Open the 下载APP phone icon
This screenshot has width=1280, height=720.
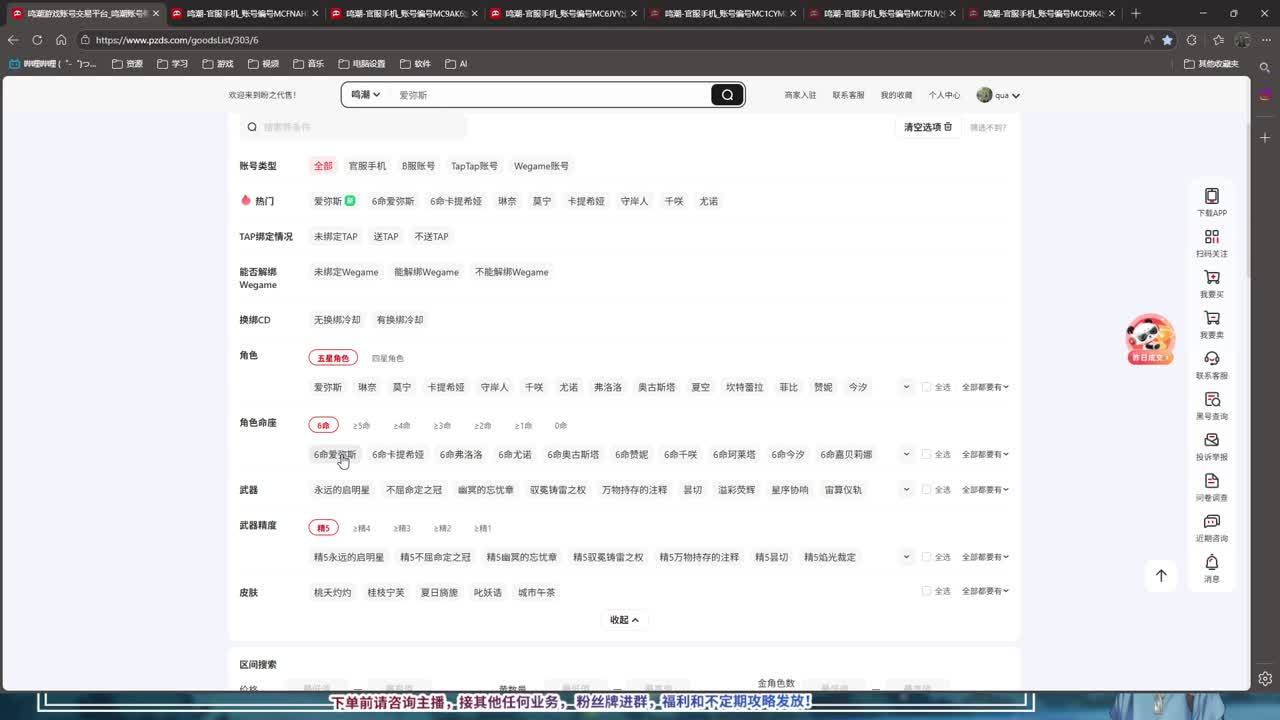(x=1211, y=196)
